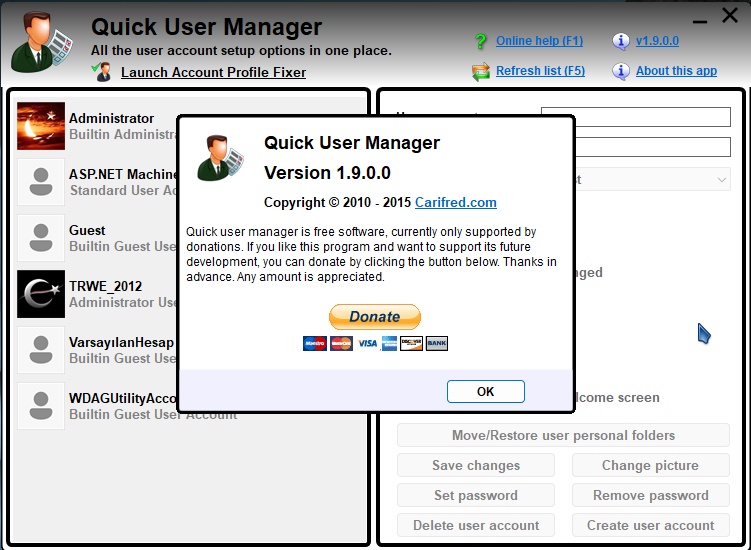Click the Save changes button
Screen dimensions: 751x550
coord(476,465)
